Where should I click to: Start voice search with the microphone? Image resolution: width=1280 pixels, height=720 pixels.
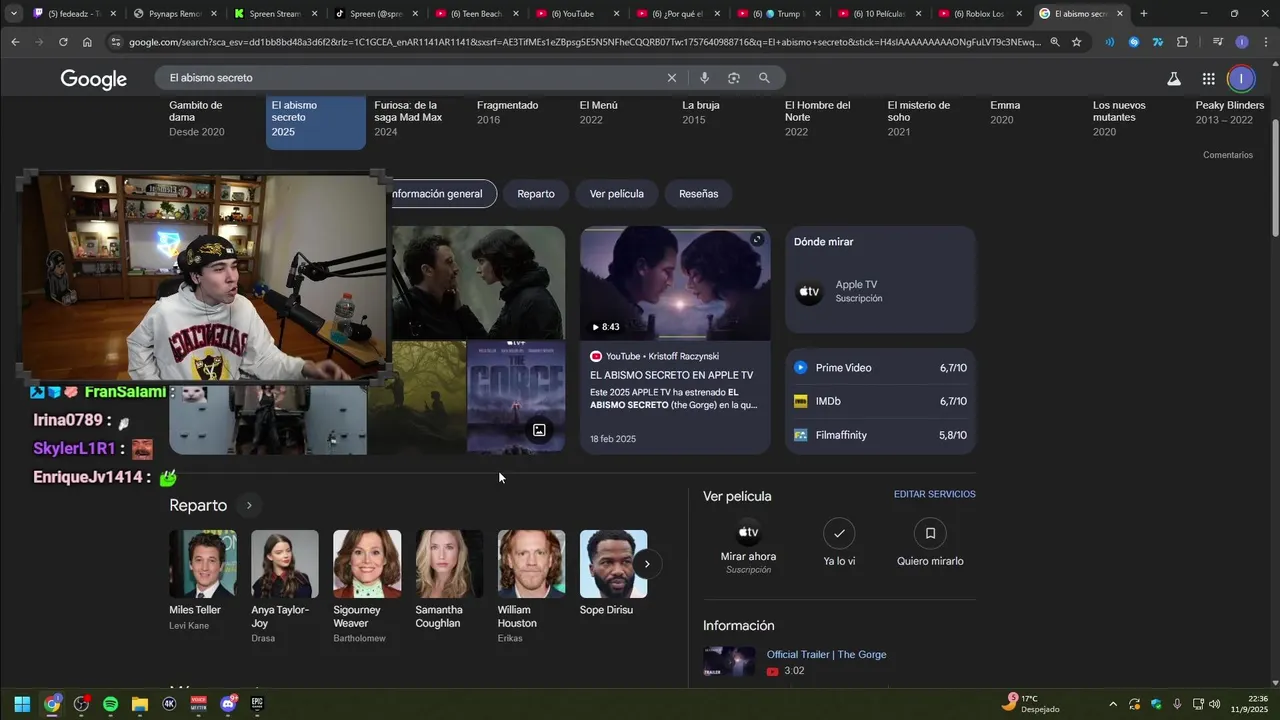point(704,78)
